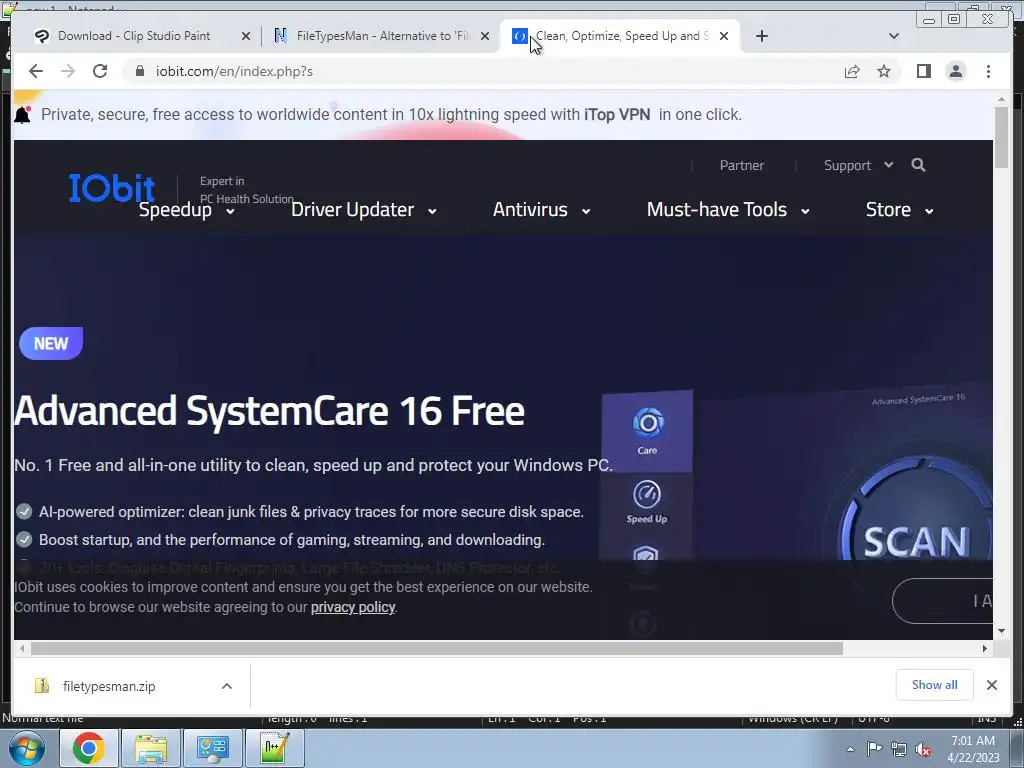
Task: Click the Speed Up icon in preview
Action: tap(647, 502)
